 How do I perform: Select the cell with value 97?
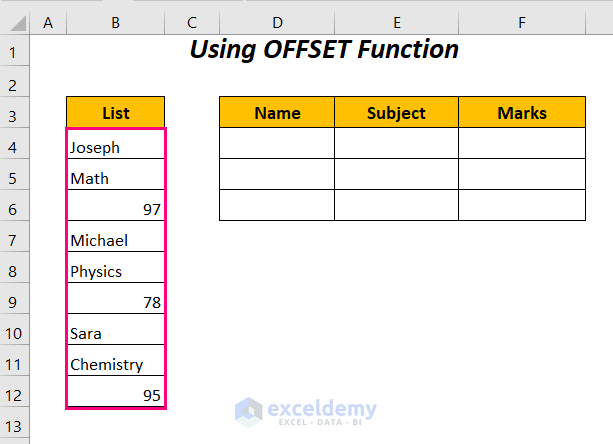point(116,209)
